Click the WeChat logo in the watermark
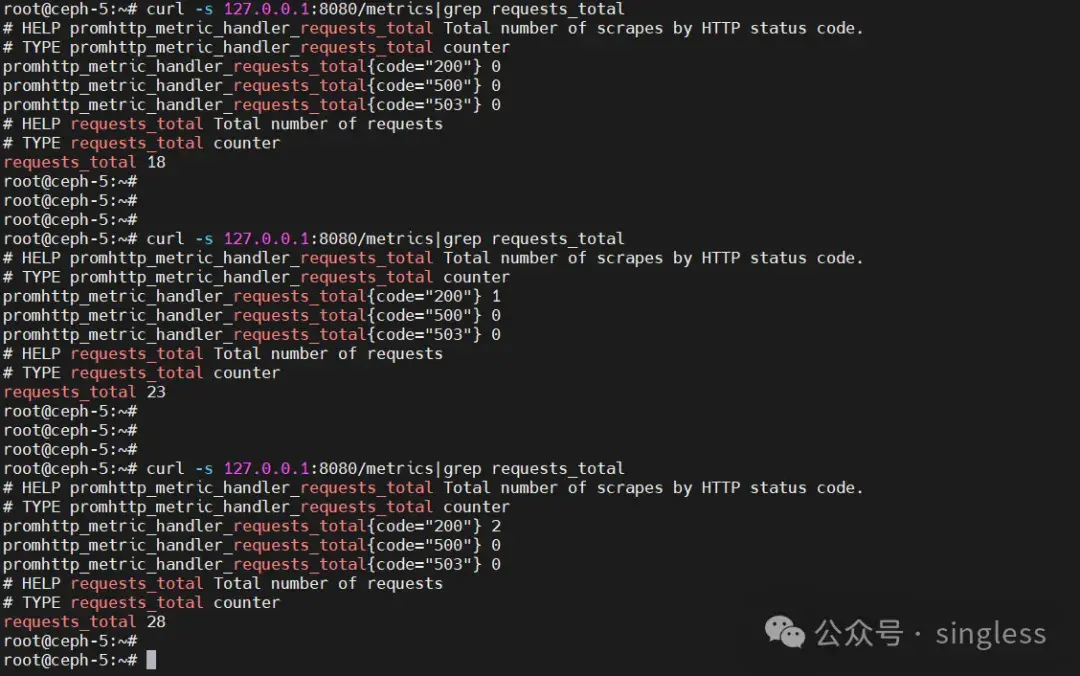1080x676 pixels. 785,632
